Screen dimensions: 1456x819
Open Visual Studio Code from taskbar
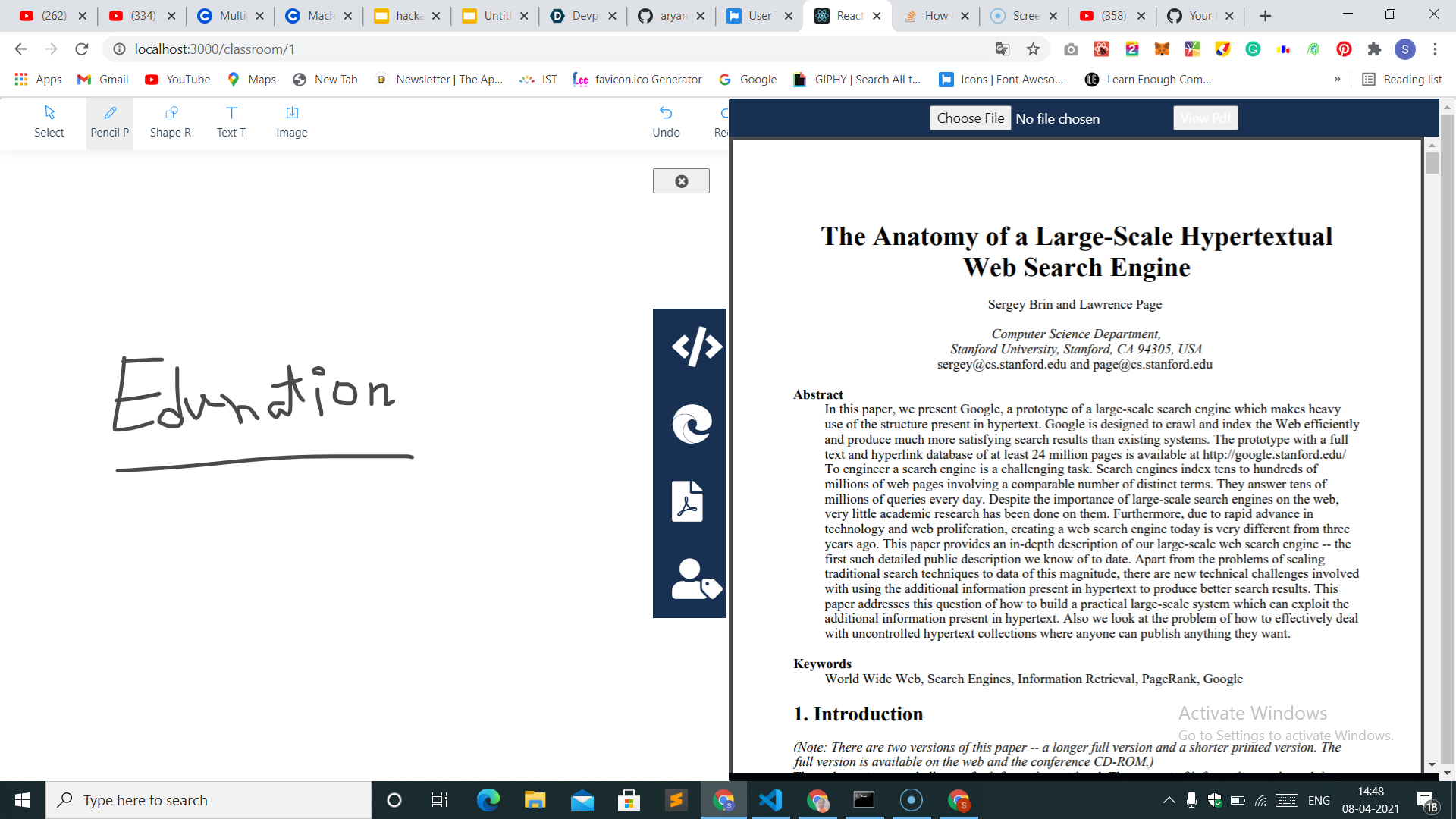click(x=770, y=800)
